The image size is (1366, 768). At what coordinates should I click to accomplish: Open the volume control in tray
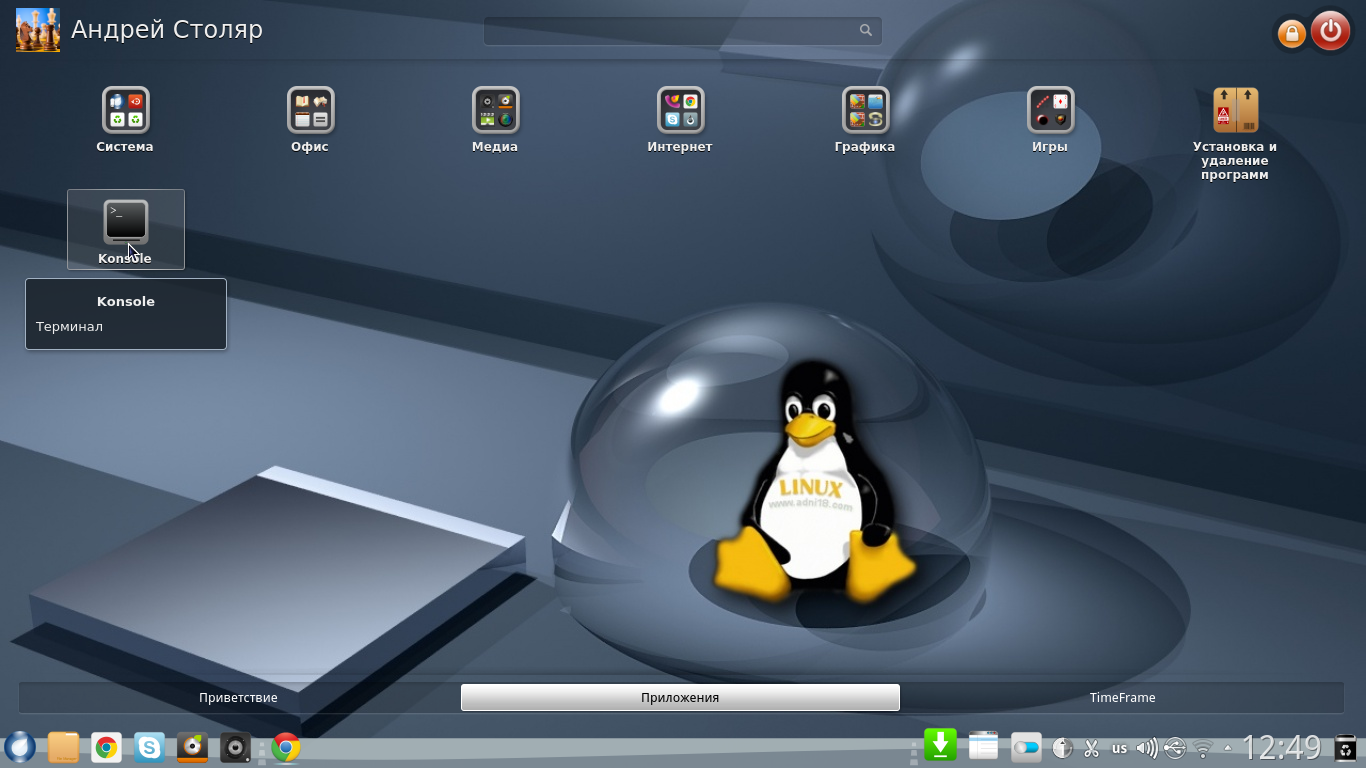tap(1147, 748)
